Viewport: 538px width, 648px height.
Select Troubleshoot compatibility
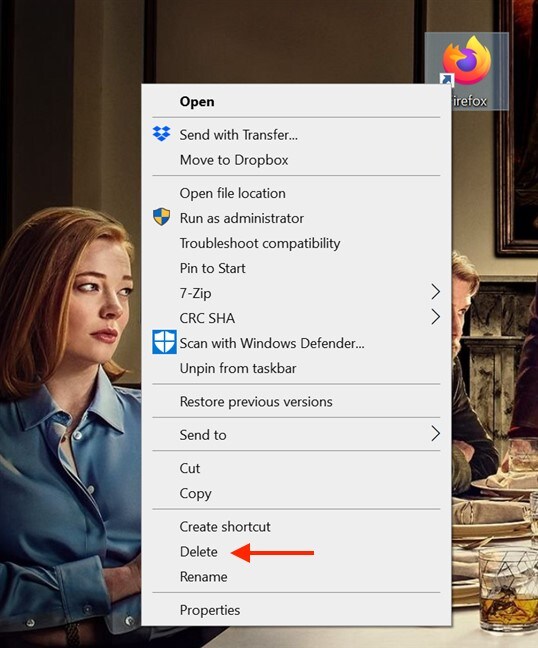point(296,243)
